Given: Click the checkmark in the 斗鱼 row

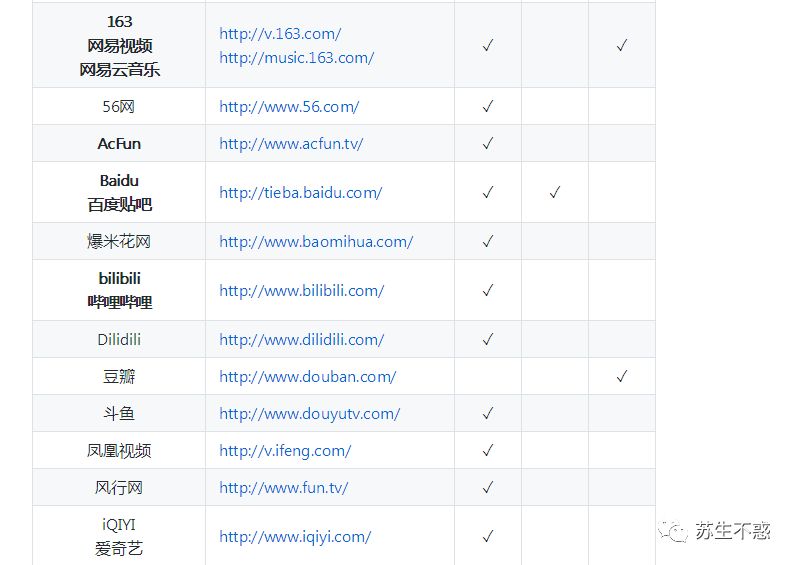Looking at the screenshot, I should [488, 414].
